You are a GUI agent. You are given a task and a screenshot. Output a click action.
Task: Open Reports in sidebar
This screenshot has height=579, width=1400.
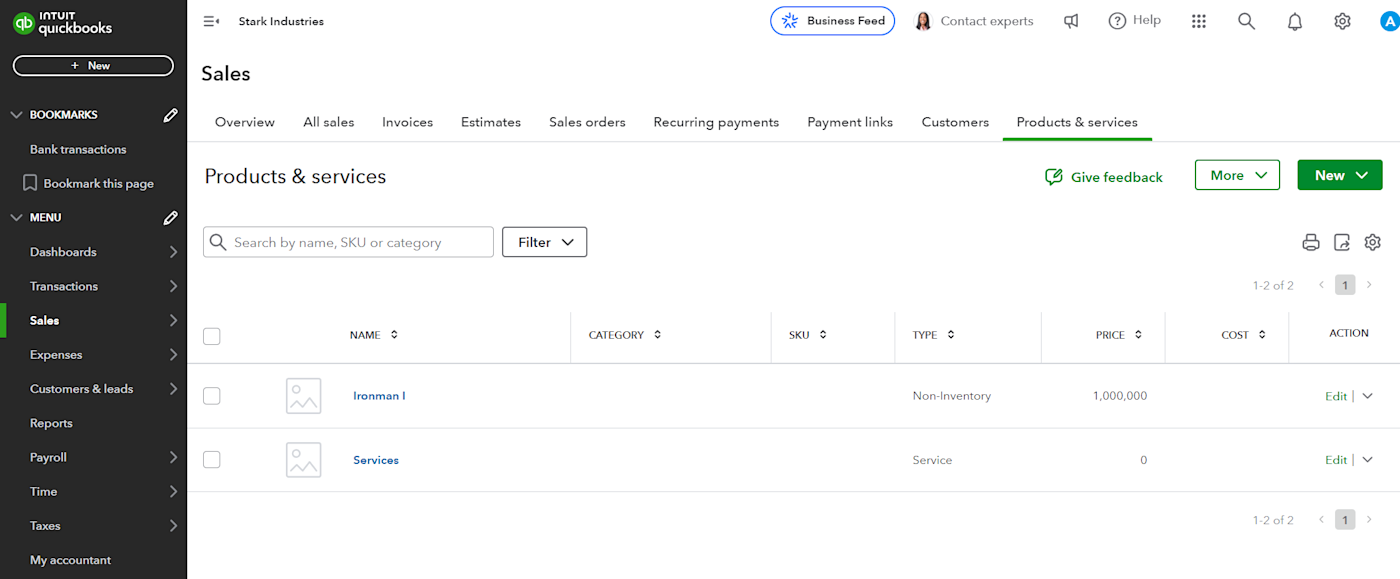tap(51, 423)
